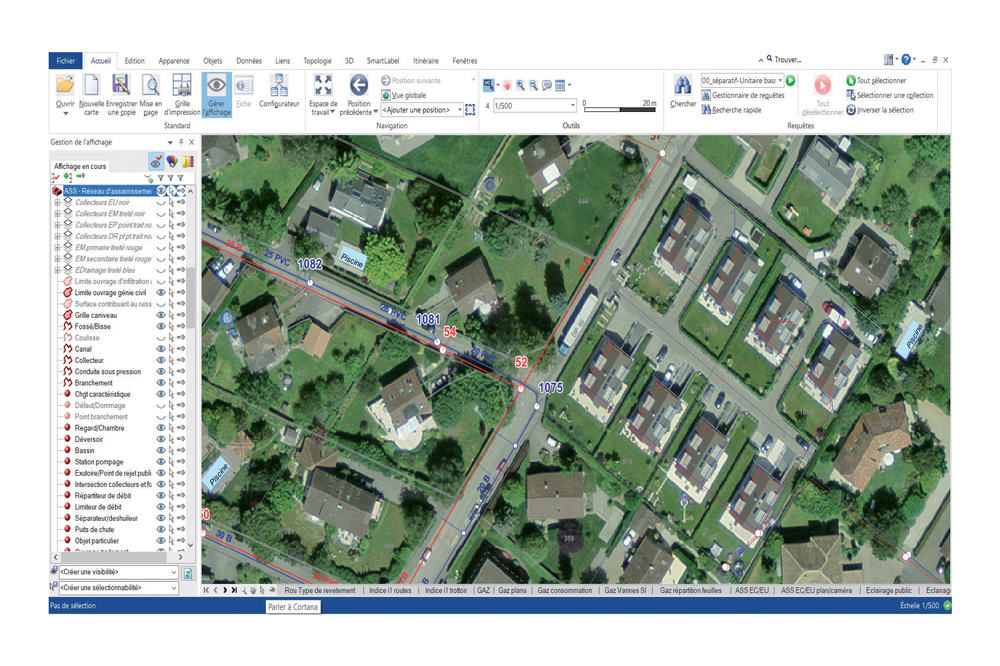Toggle visibility of Limite ouvrage génie civil
This screenshot has width=1000, height=666.
tap(161, 293)
